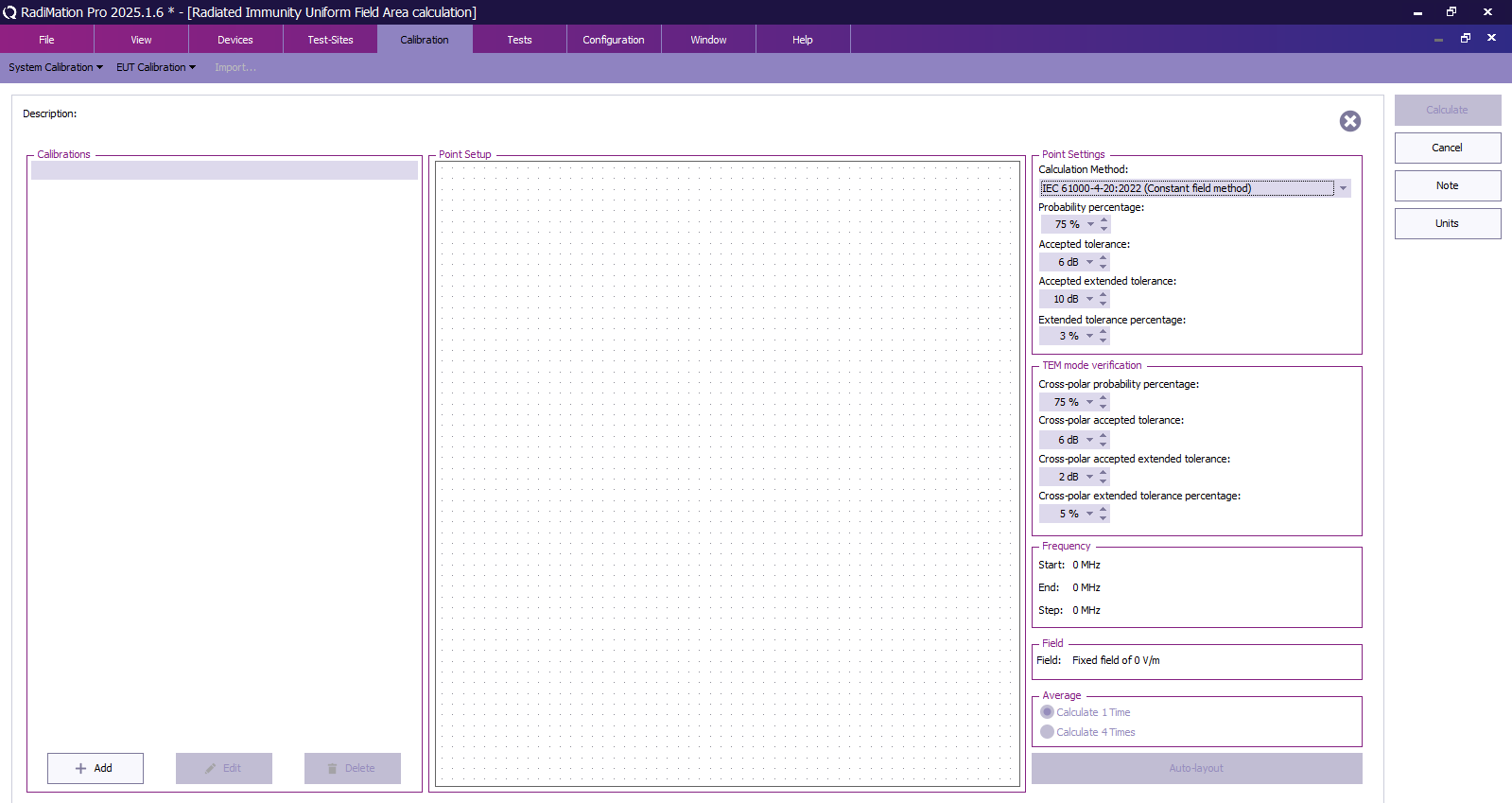Expand the System Calibration menu
This screenshot has width=1512, height=803.
55,67
